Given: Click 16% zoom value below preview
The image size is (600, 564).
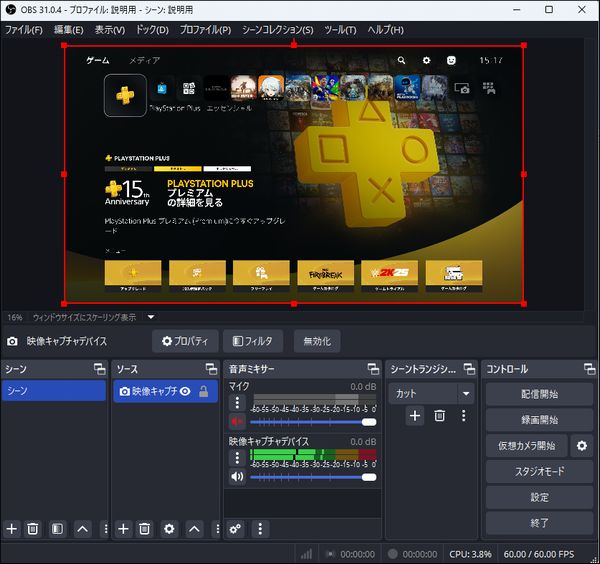Looking at the screenshot, I should (x=15, y=317).
